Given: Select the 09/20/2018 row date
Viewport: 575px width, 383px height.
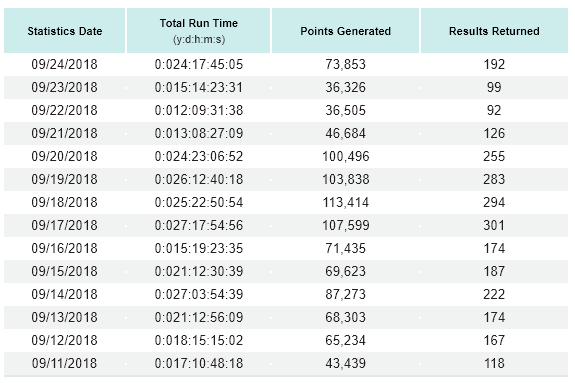Looking at the screenshot, I should click(65, 157).
